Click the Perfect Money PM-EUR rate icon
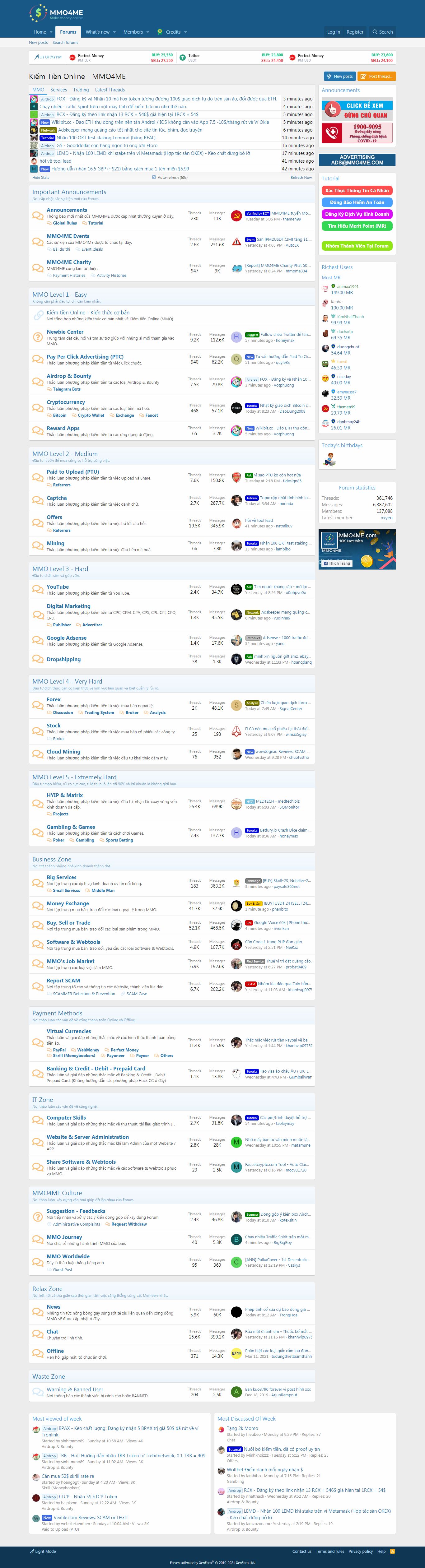The height and width of the screenshot is (1568, 425). (x=72, y=58)
